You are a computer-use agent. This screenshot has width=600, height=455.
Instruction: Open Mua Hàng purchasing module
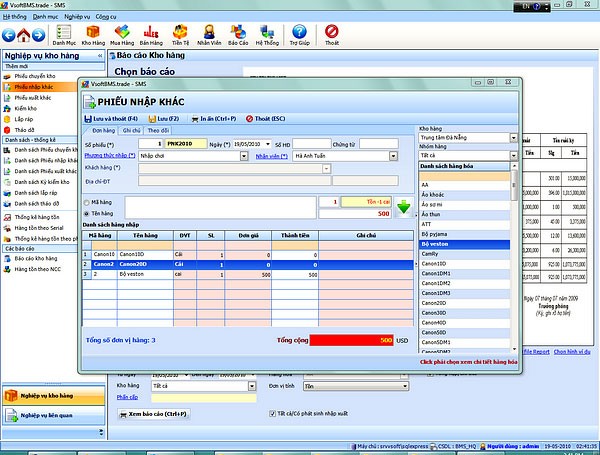pyautogui.click(x=122, y=37)
